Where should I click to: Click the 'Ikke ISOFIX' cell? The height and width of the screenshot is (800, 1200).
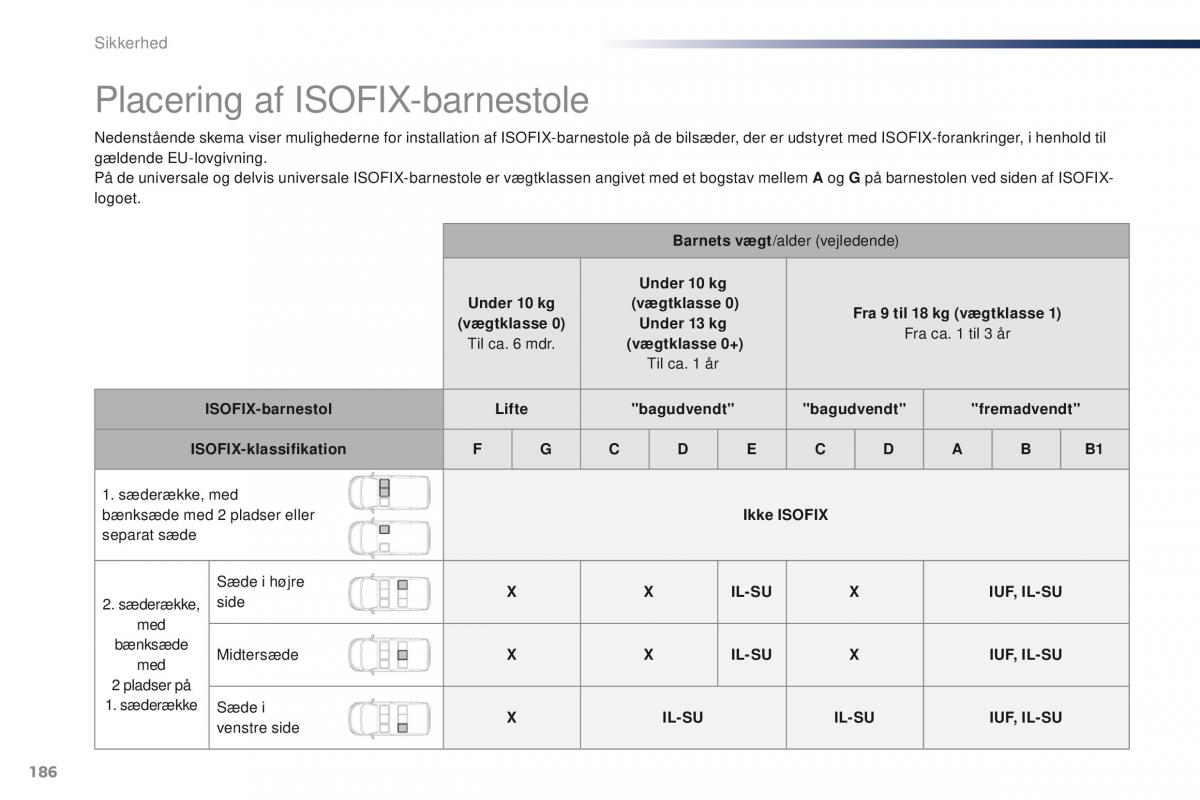pos(786,515)
